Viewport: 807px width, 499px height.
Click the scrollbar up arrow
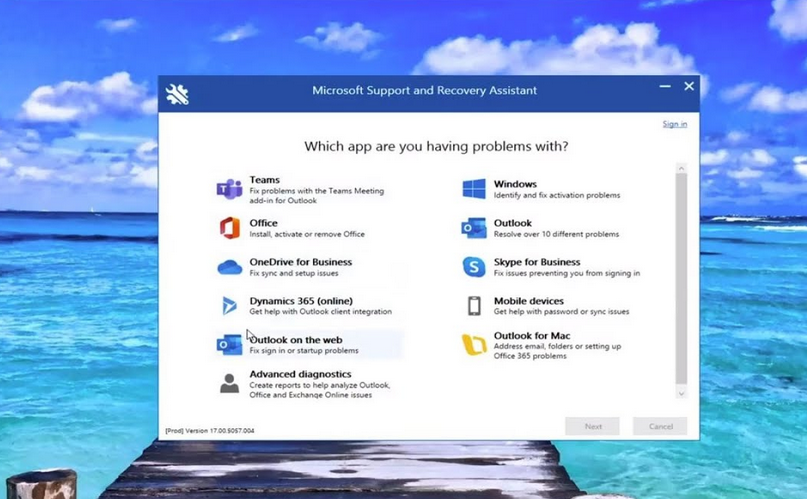tap(681, 169)
